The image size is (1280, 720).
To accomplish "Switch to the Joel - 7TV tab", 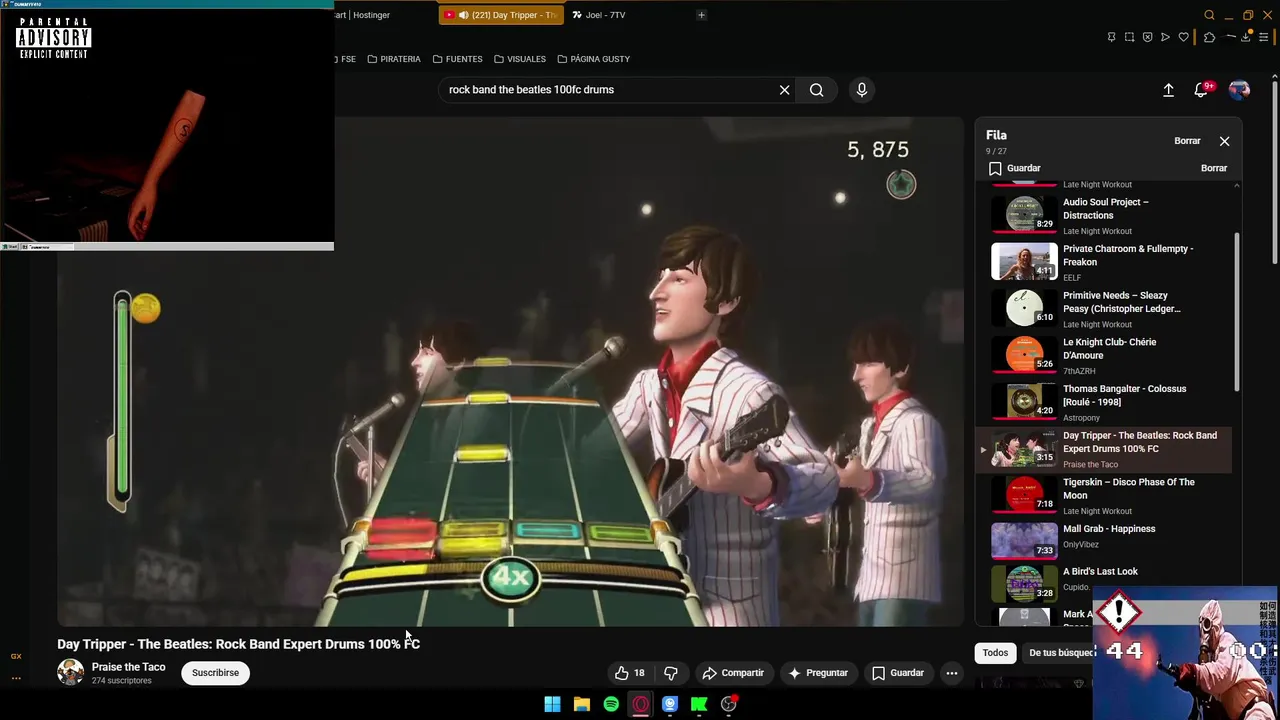I will pos(626,15).
